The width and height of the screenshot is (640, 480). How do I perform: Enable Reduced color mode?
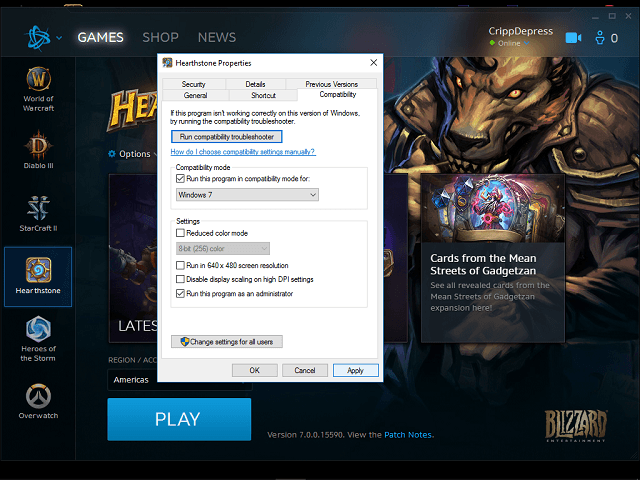[180, 233]
